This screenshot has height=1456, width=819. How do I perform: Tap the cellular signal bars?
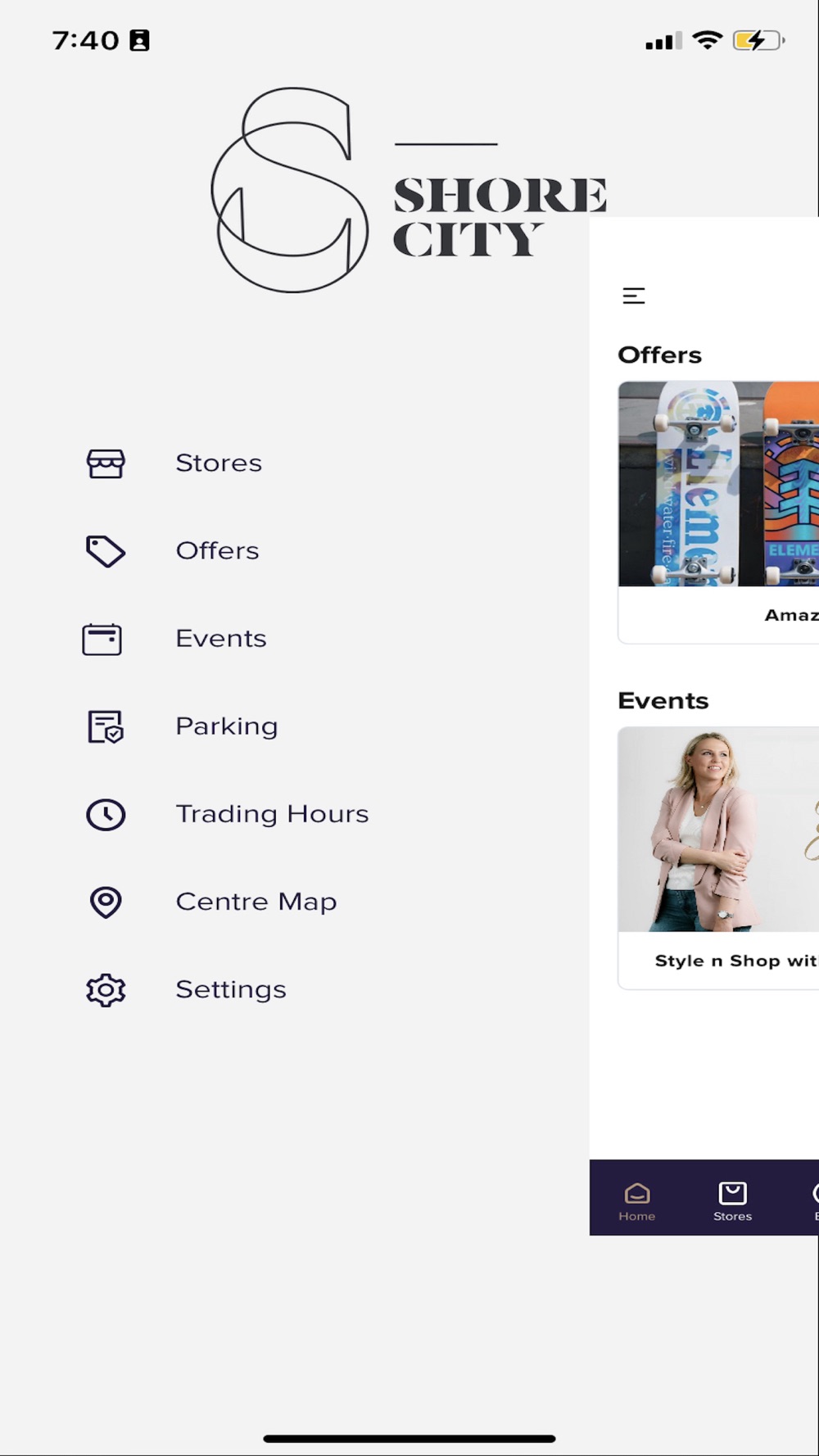[663, 41]
